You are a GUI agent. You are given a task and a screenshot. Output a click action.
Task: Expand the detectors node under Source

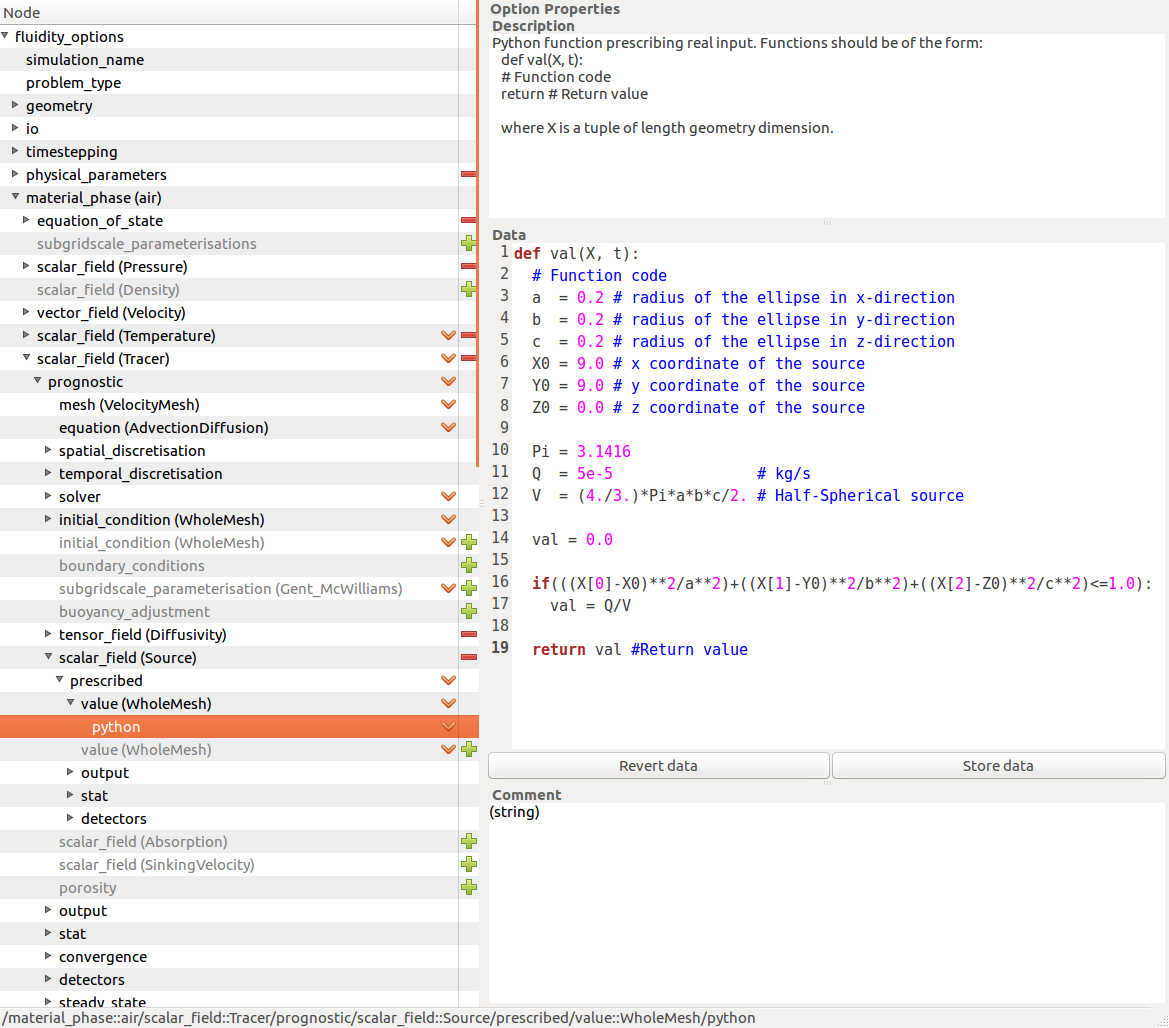[70, 818]
